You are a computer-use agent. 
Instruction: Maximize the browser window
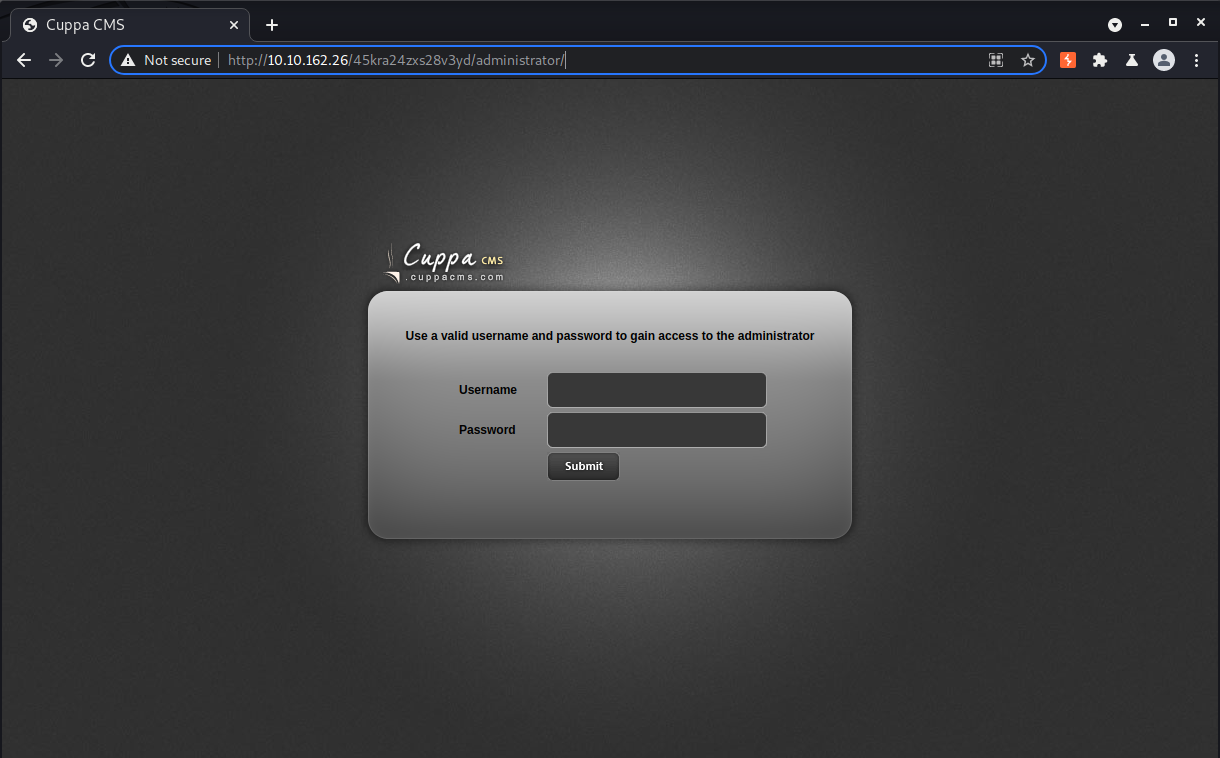pos(1173,23)
